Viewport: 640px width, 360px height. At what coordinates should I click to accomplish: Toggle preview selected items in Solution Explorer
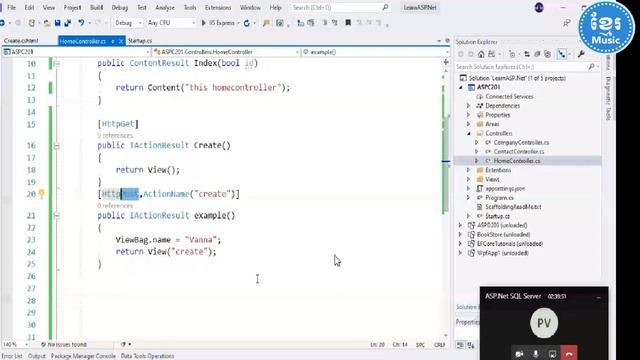pyautogui.click(x=562, y=54)
